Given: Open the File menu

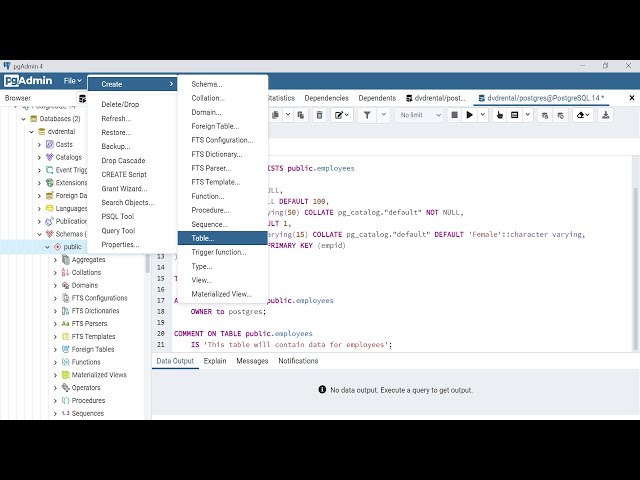Looking at the screenshot, I should pyautogui.click(x=72, y=81).
